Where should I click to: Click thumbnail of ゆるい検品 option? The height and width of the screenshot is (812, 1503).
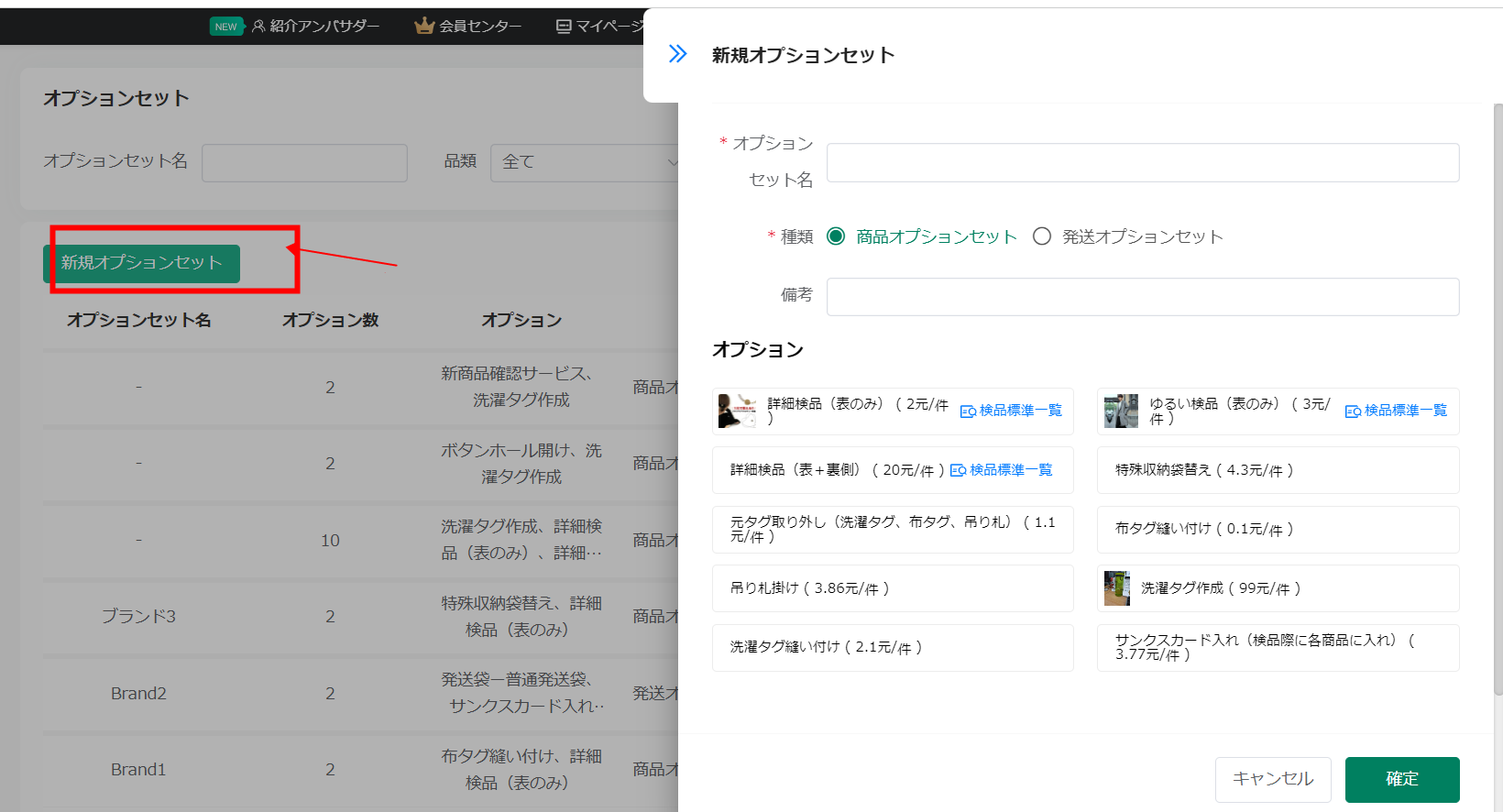[1121, 411]
